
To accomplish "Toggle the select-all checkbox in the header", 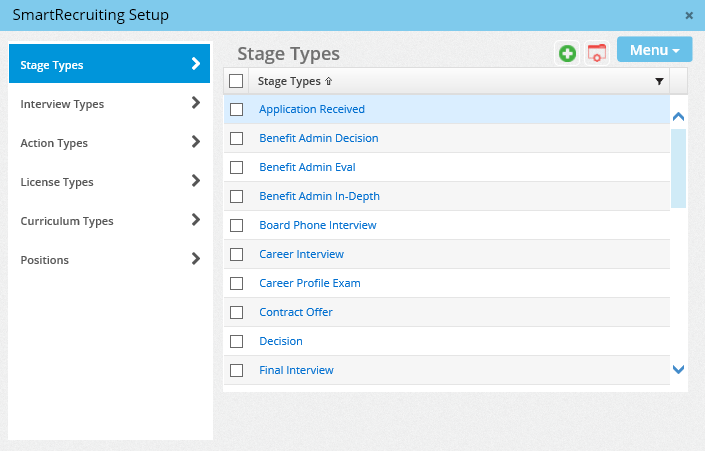I will pyautogui.click(x=236, y=81).
